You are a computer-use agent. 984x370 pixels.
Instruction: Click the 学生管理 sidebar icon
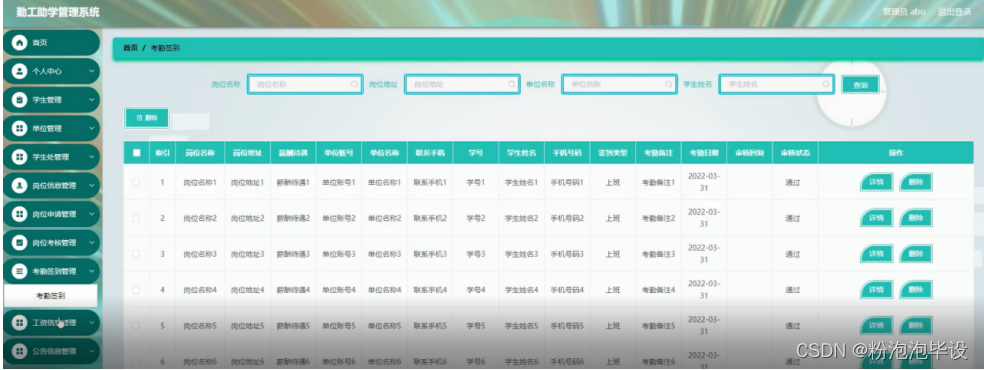[x=19, y=100]
